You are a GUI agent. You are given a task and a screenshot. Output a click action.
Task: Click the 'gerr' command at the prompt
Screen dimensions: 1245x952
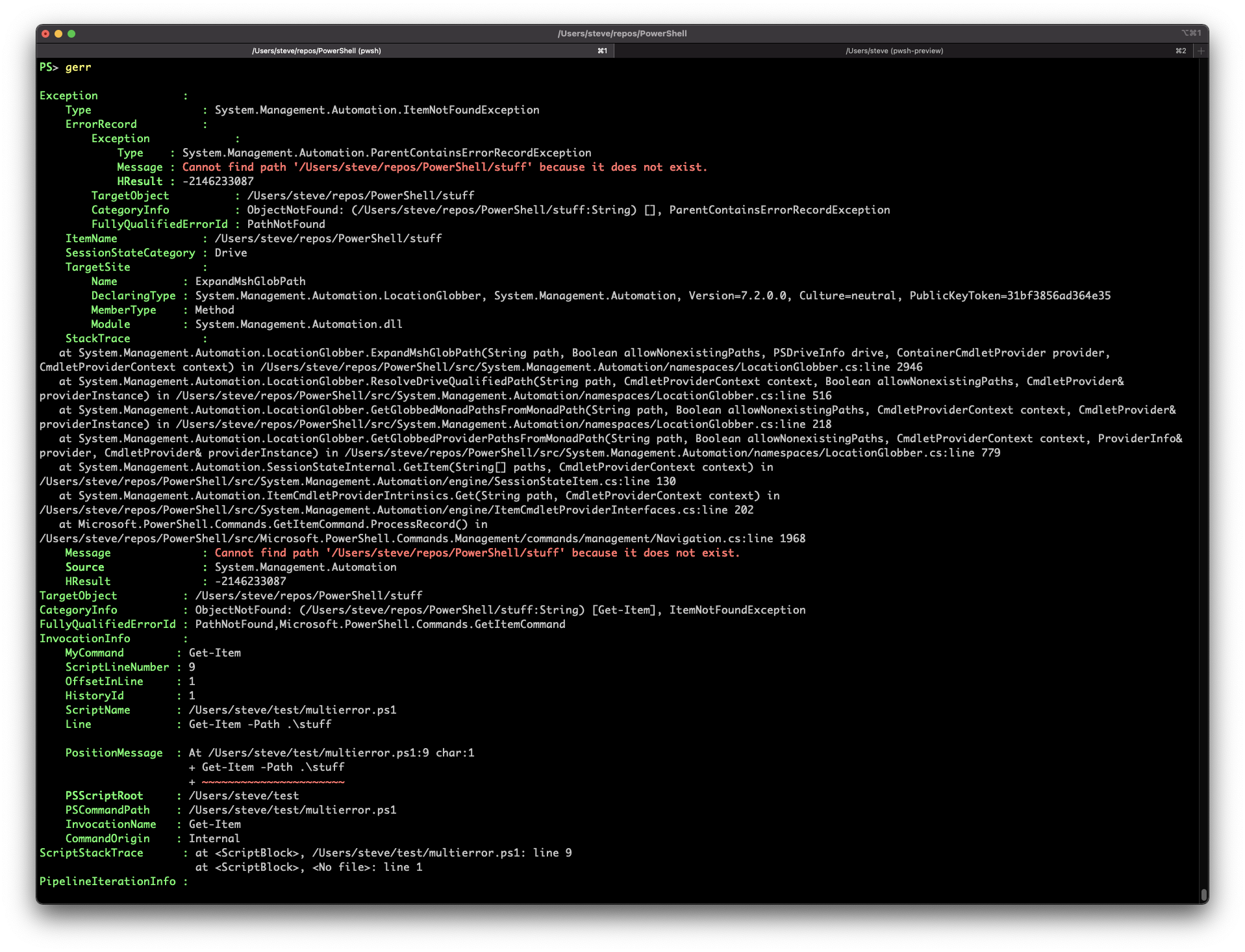point(78,67)
